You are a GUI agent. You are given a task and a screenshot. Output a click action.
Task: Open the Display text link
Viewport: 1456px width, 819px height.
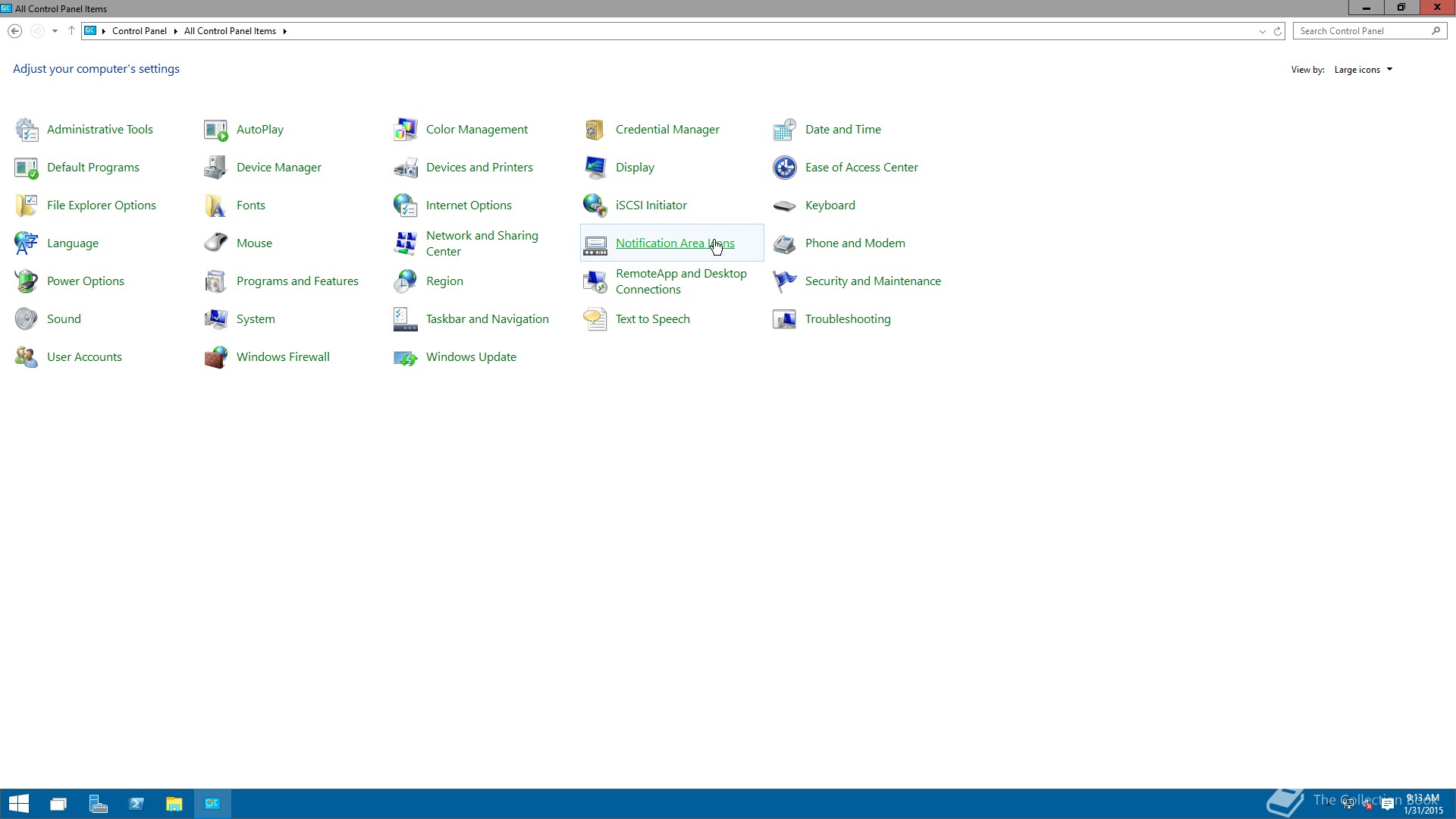(635, 168)
